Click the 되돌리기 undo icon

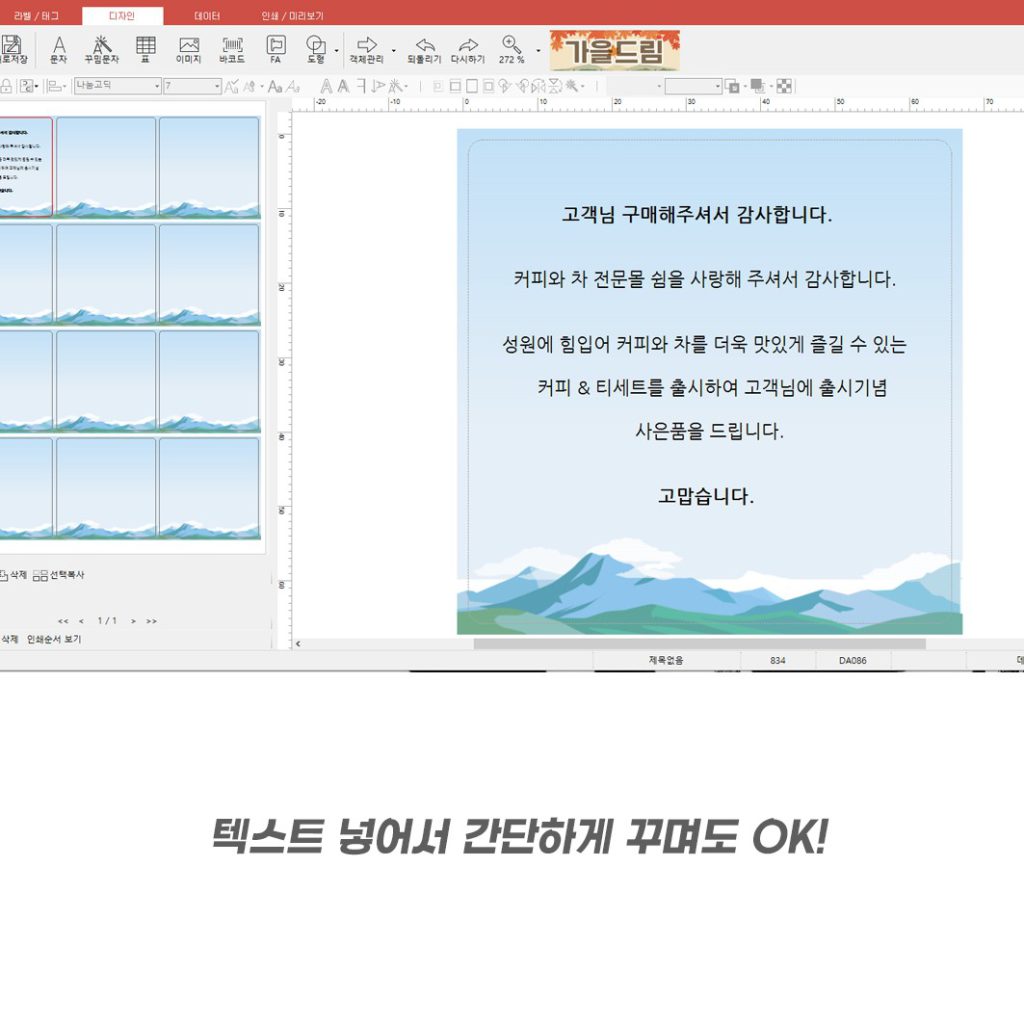tap(424, 49)
